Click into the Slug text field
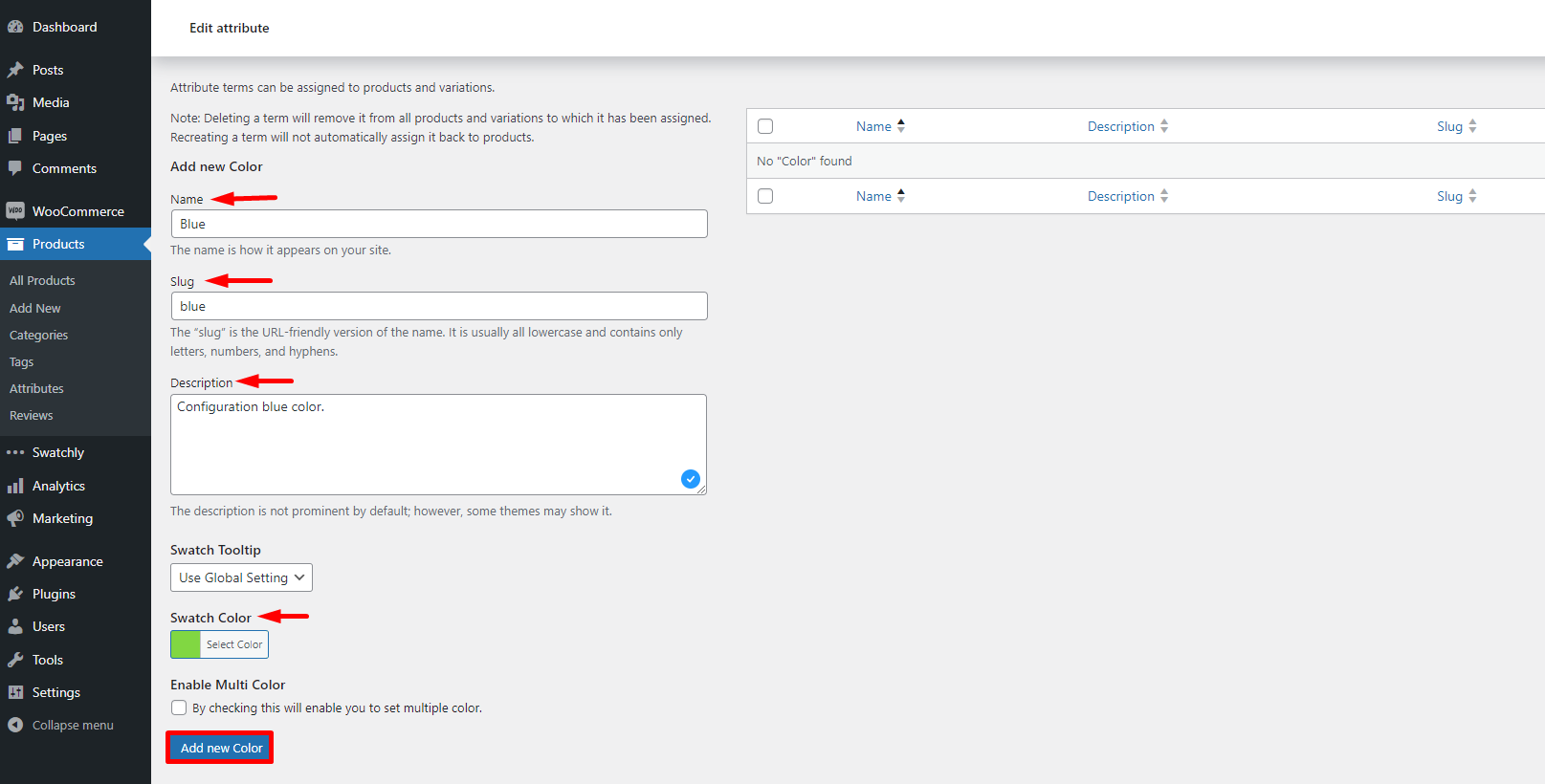 (439, 306)
